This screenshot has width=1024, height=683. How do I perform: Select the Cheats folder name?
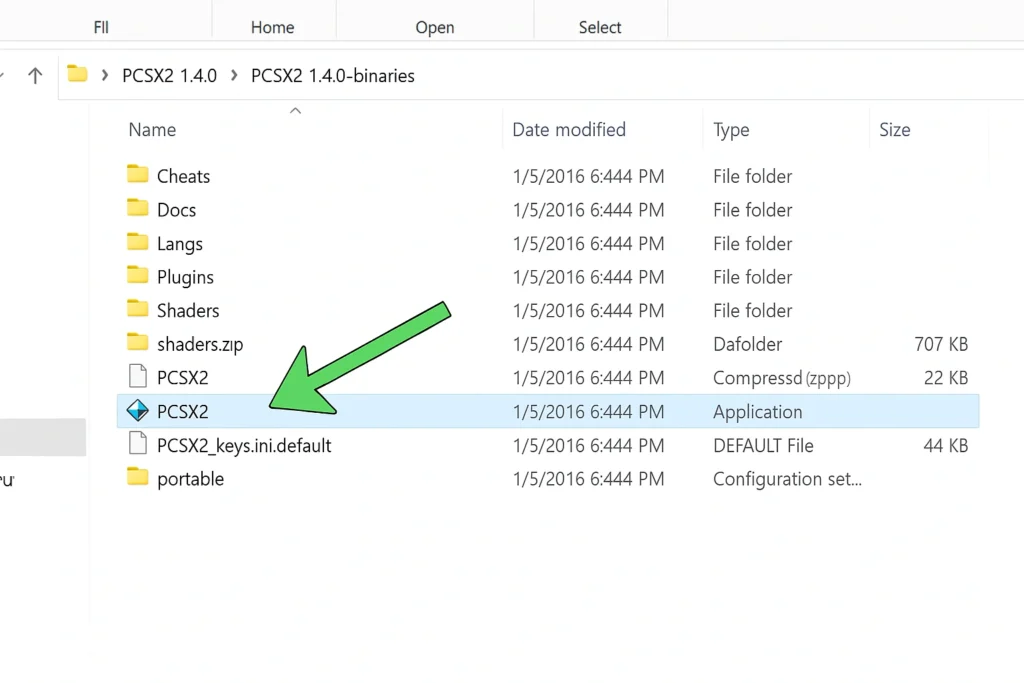coord(184,176)
